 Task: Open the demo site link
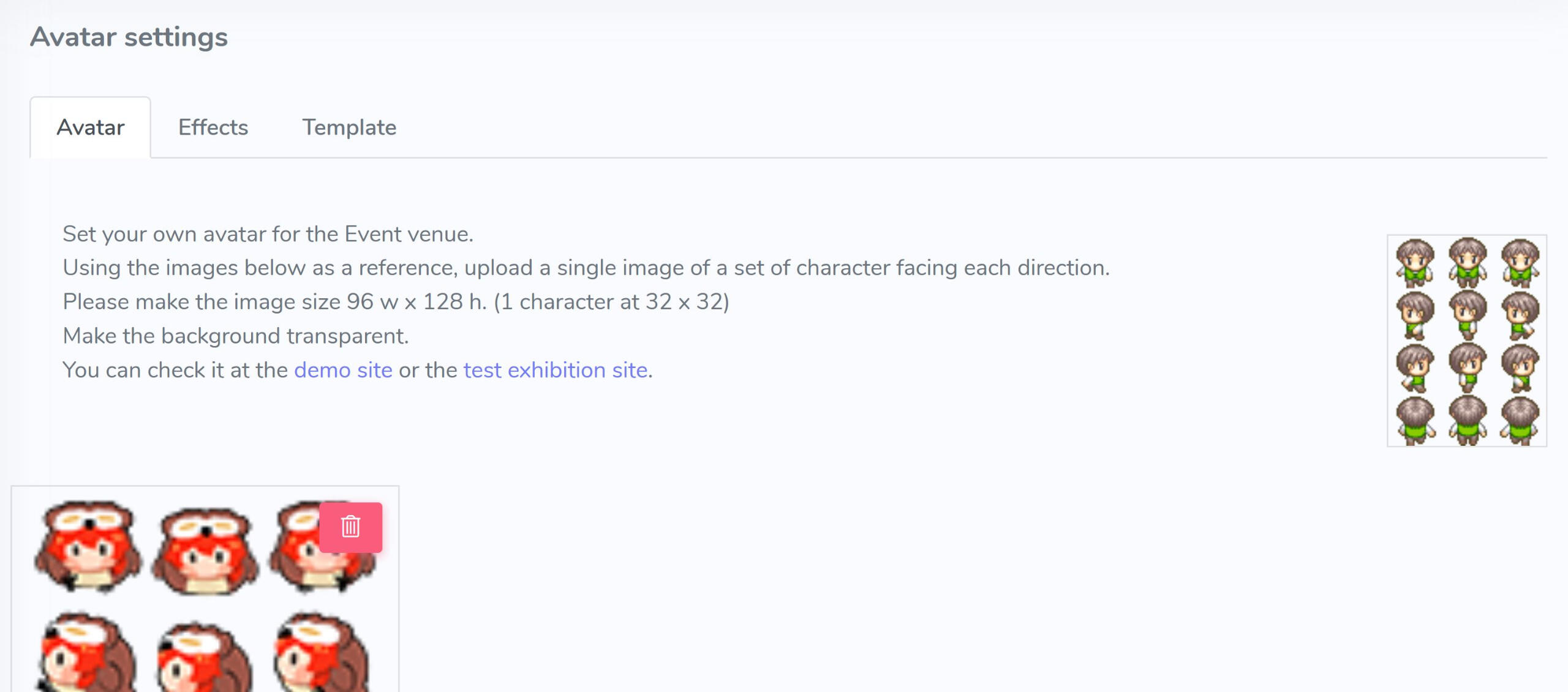343,370
